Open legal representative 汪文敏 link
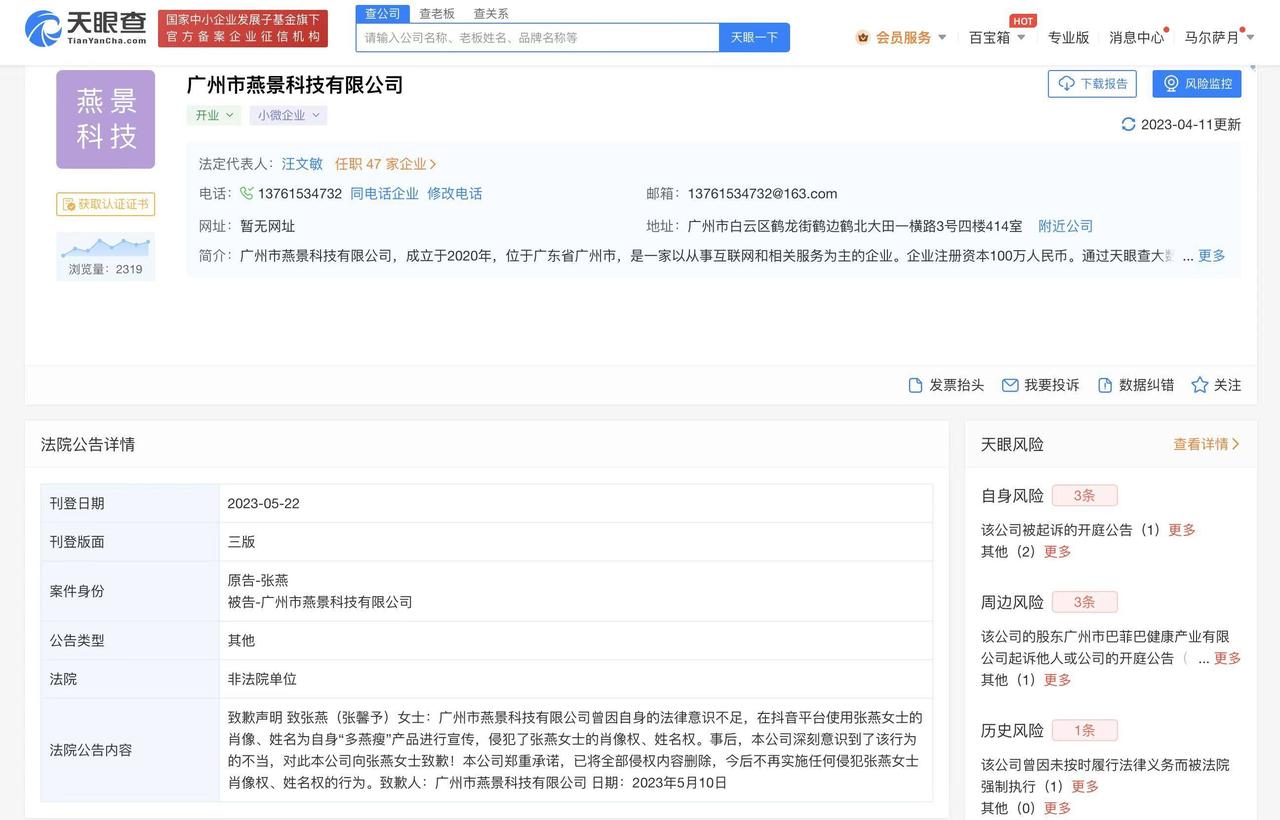 pyautogui.click(x=302, y=164)
